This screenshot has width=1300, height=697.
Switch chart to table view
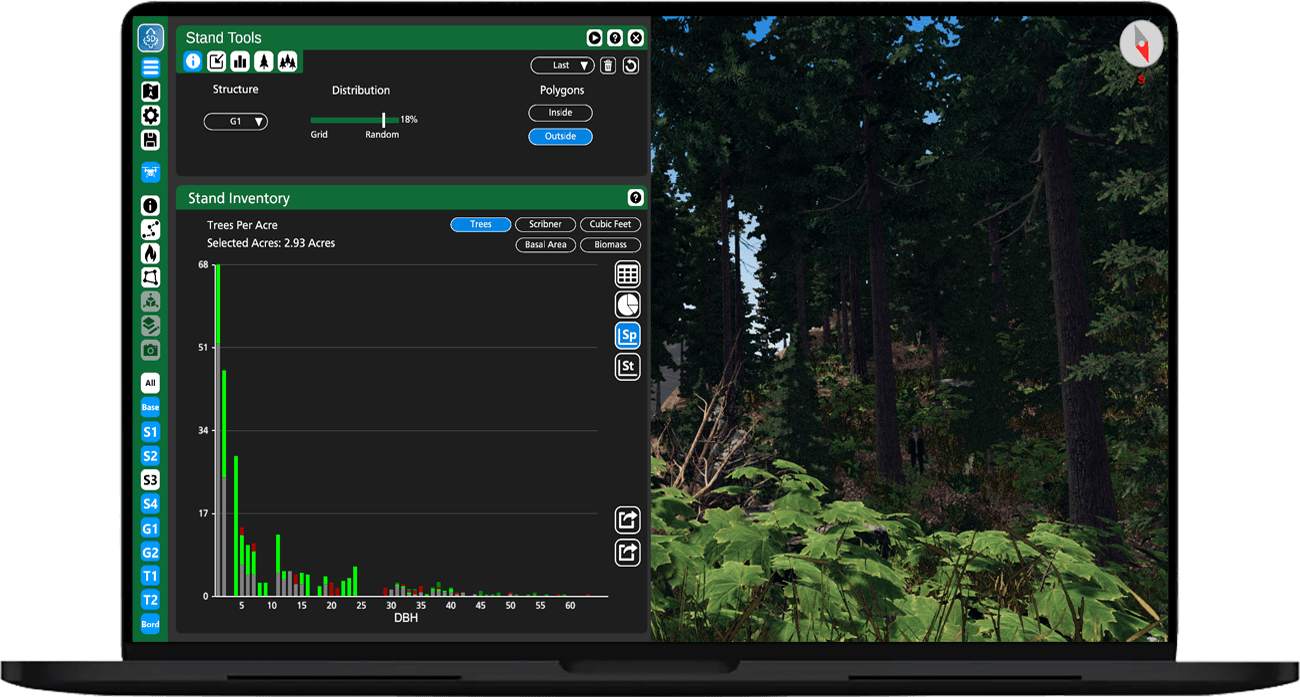[x=627, y=273]
